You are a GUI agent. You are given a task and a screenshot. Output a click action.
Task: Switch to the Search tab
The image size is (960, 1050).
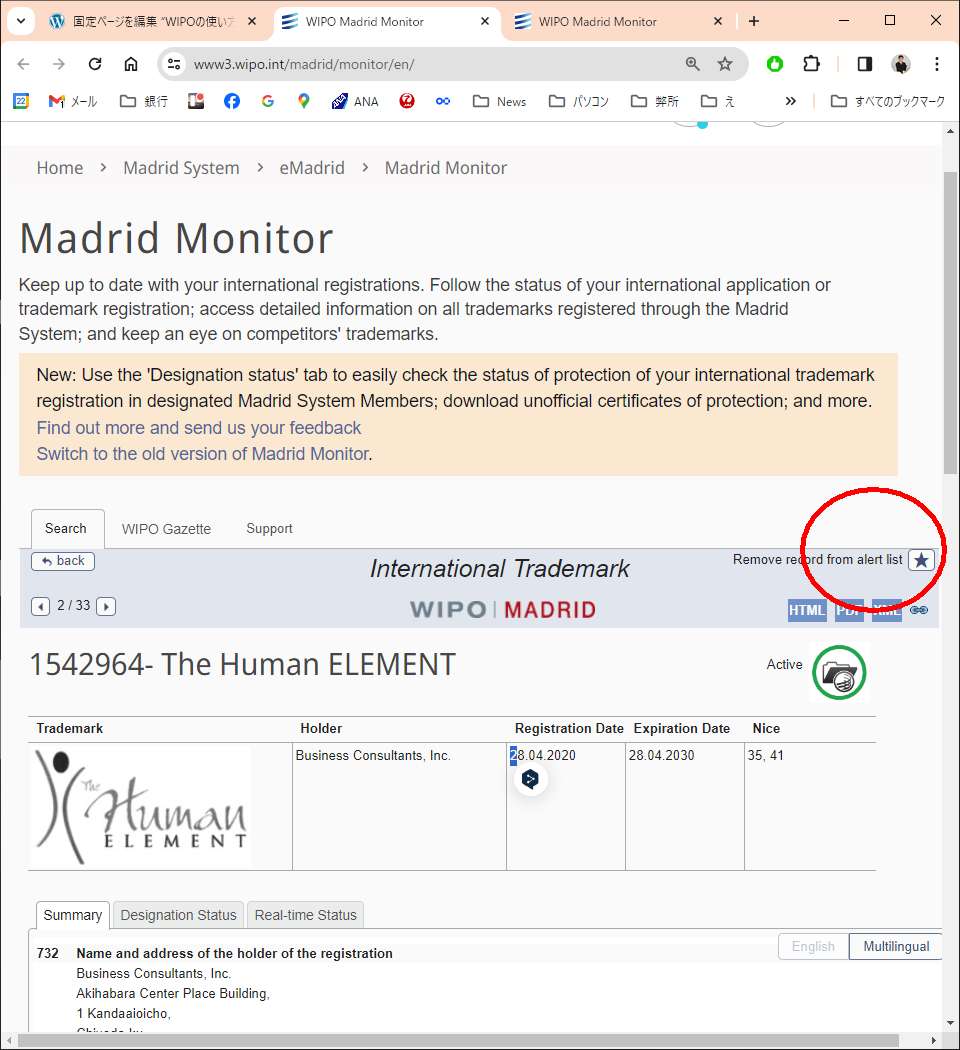[x=66, y=528]
